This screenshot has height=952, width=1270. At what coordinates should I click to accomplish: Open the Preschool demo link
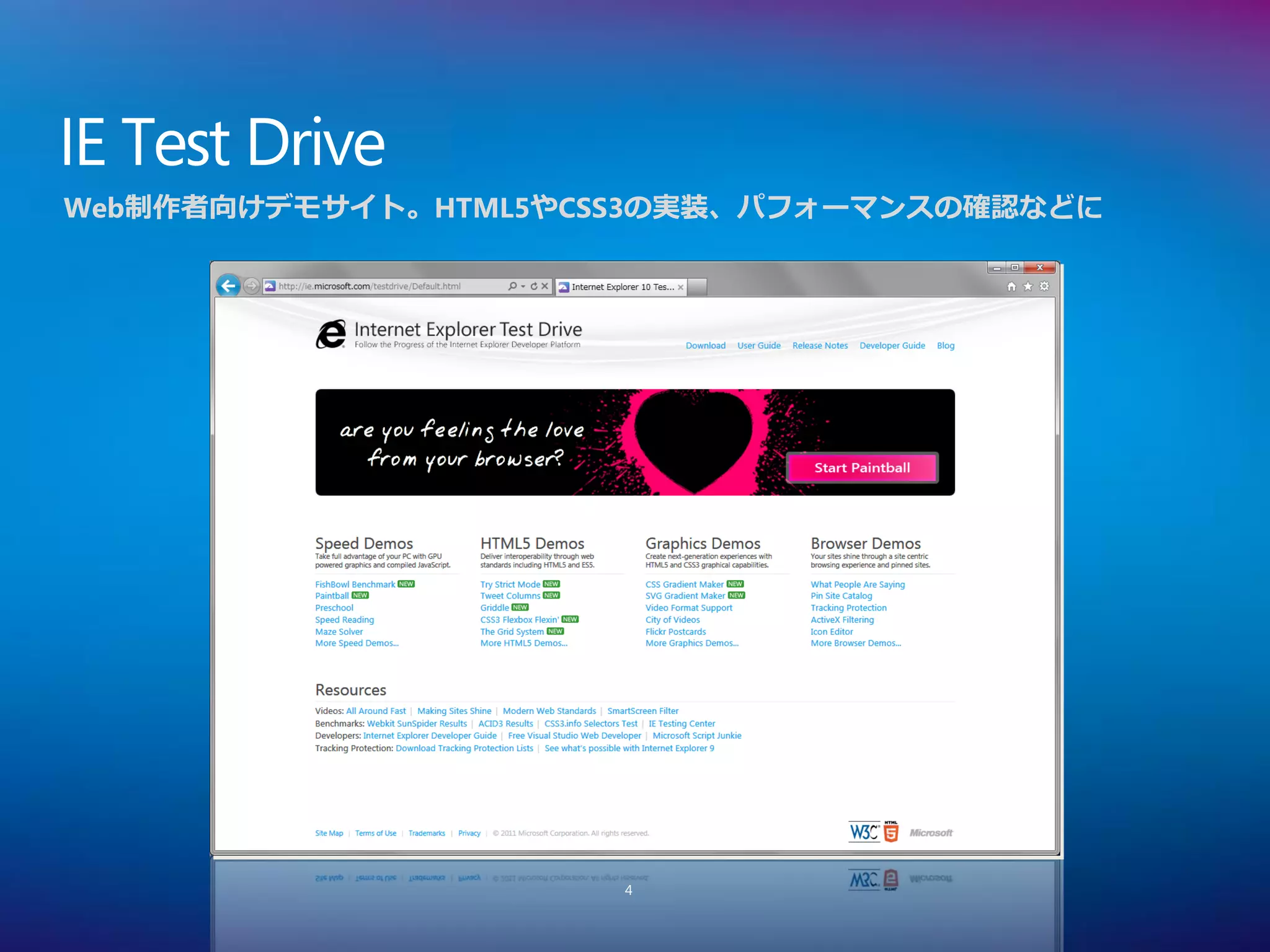pos(334,608)
